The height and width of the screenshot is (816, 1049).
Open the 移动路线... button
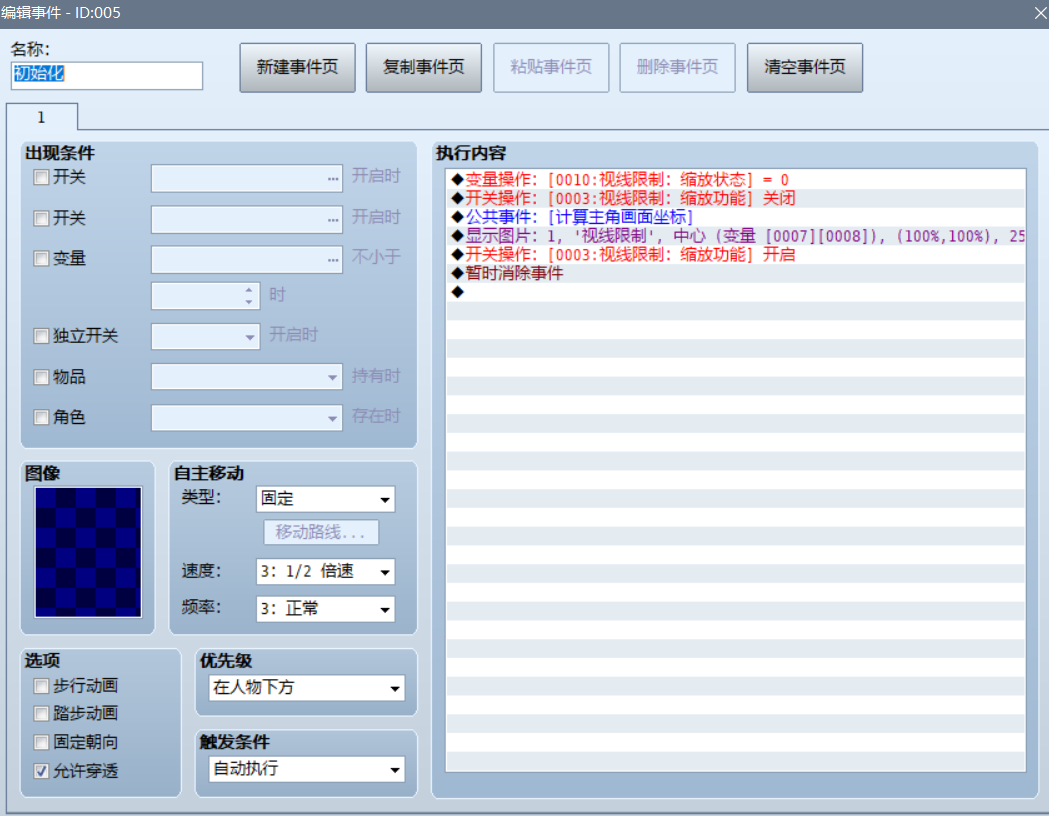pos(320,532)
